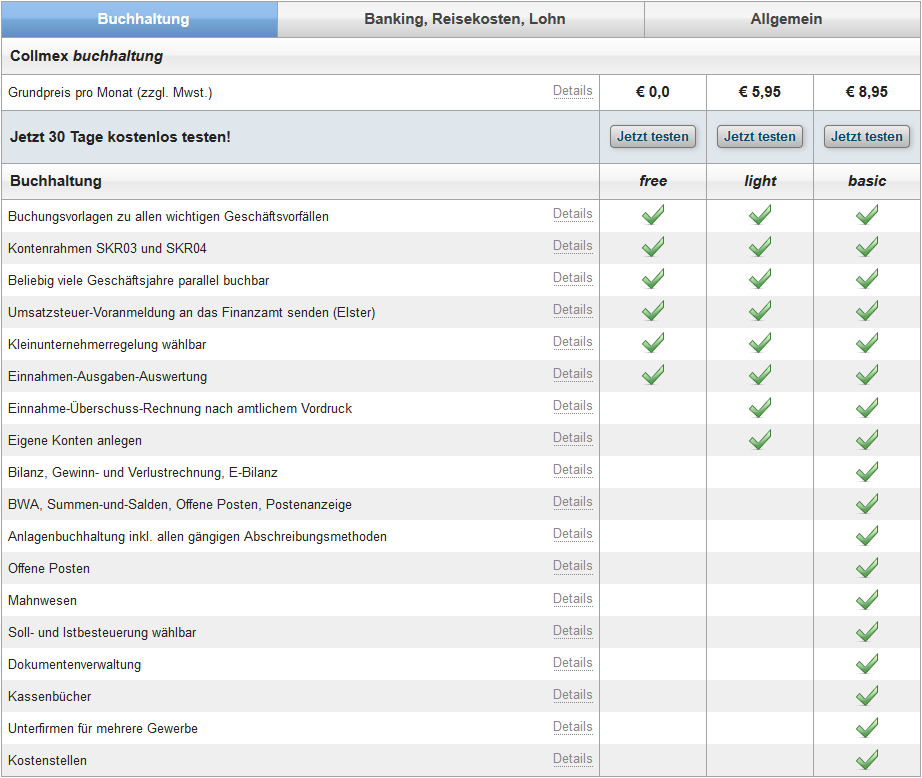Click the 'Jetzt 30 Tage kostenlos testen!' text

(x=120, y=137)
